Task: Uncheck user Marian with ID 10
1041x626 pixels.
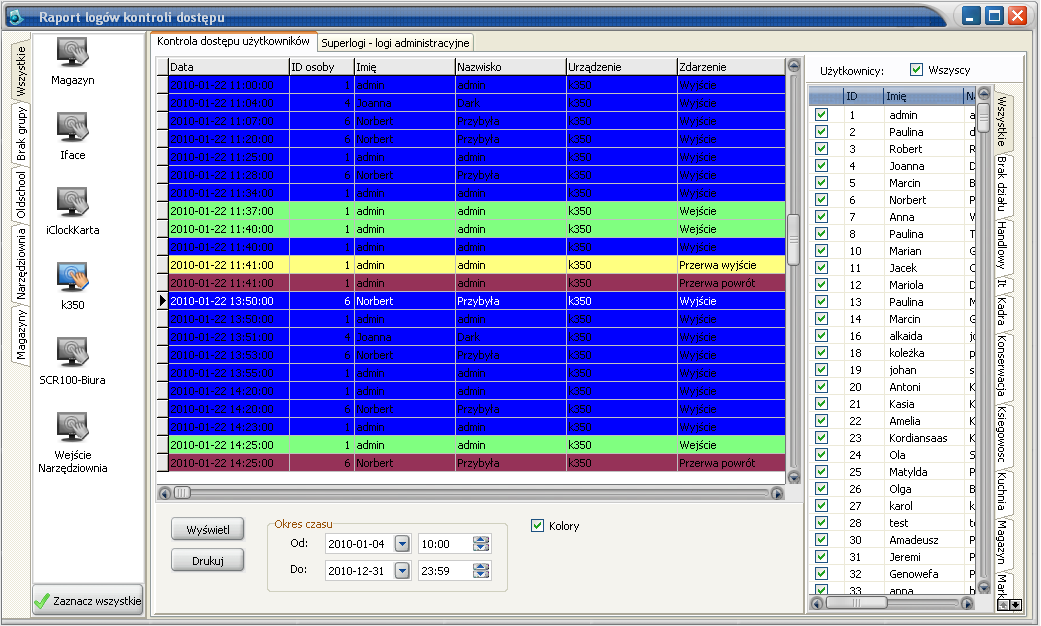Action: pos(821,250)
